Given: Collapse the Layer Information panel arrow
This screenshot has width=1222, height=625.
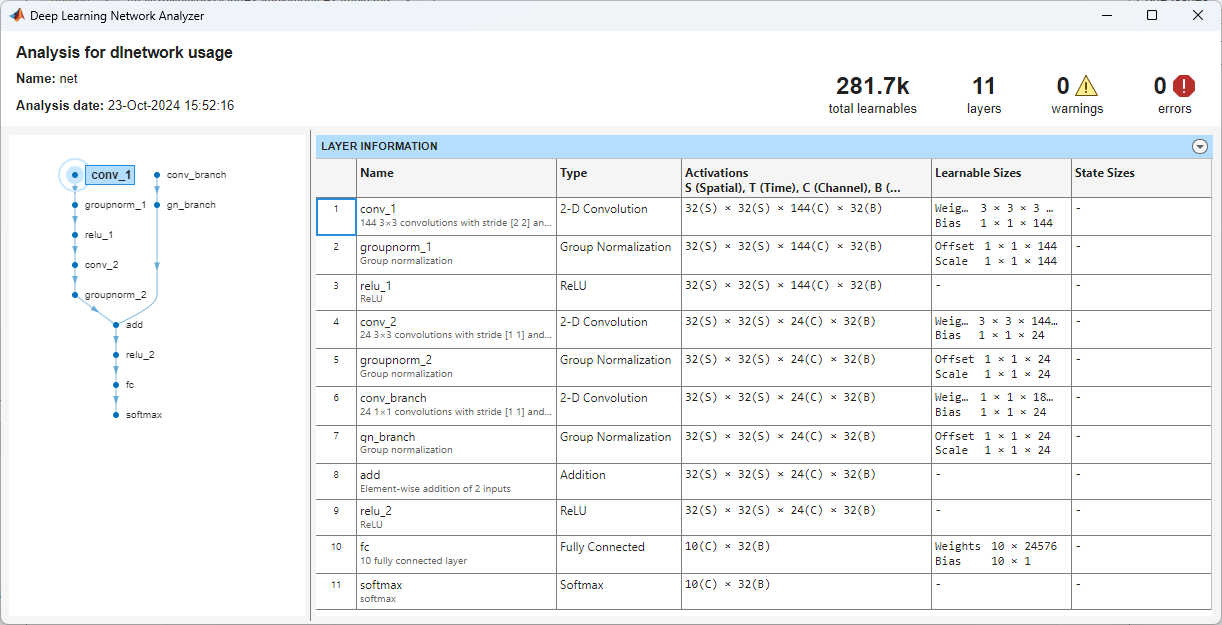Looking at the screenshot, I should click(1200, 146).
